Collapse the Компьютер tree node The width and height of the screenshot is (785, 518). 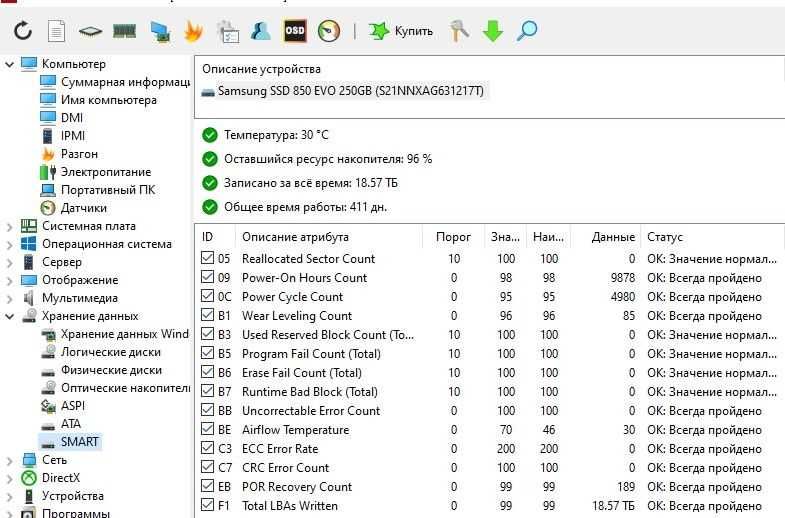[9, 64]
